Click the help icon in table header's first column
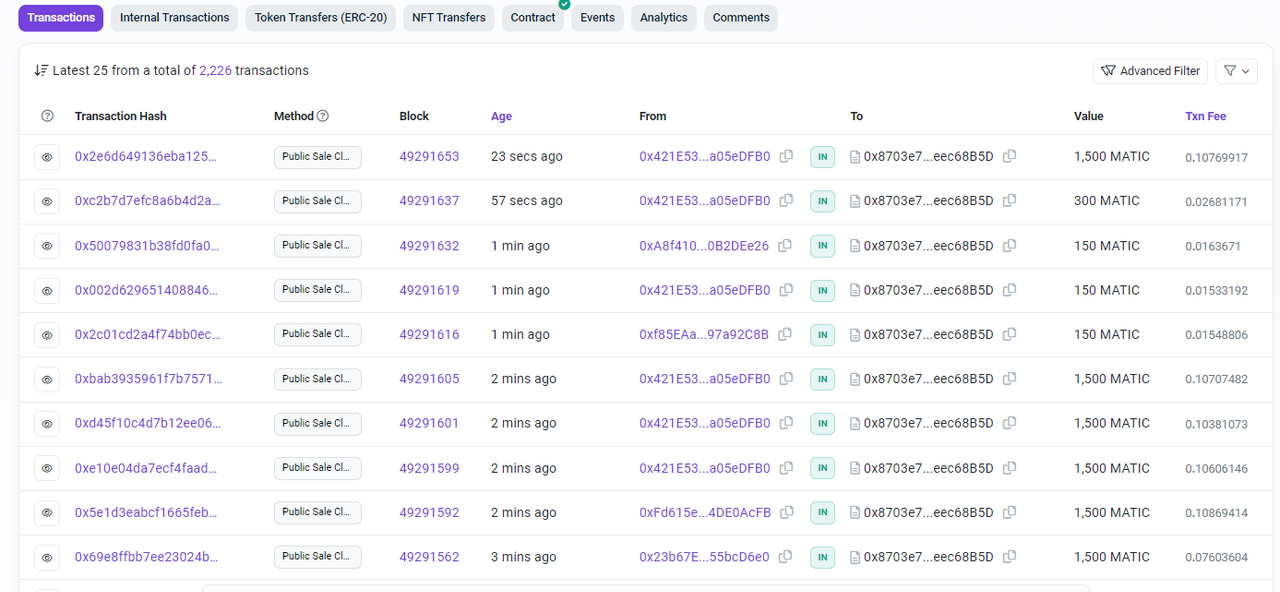This screenshot has height=592, width=1280. click(47, 116)
